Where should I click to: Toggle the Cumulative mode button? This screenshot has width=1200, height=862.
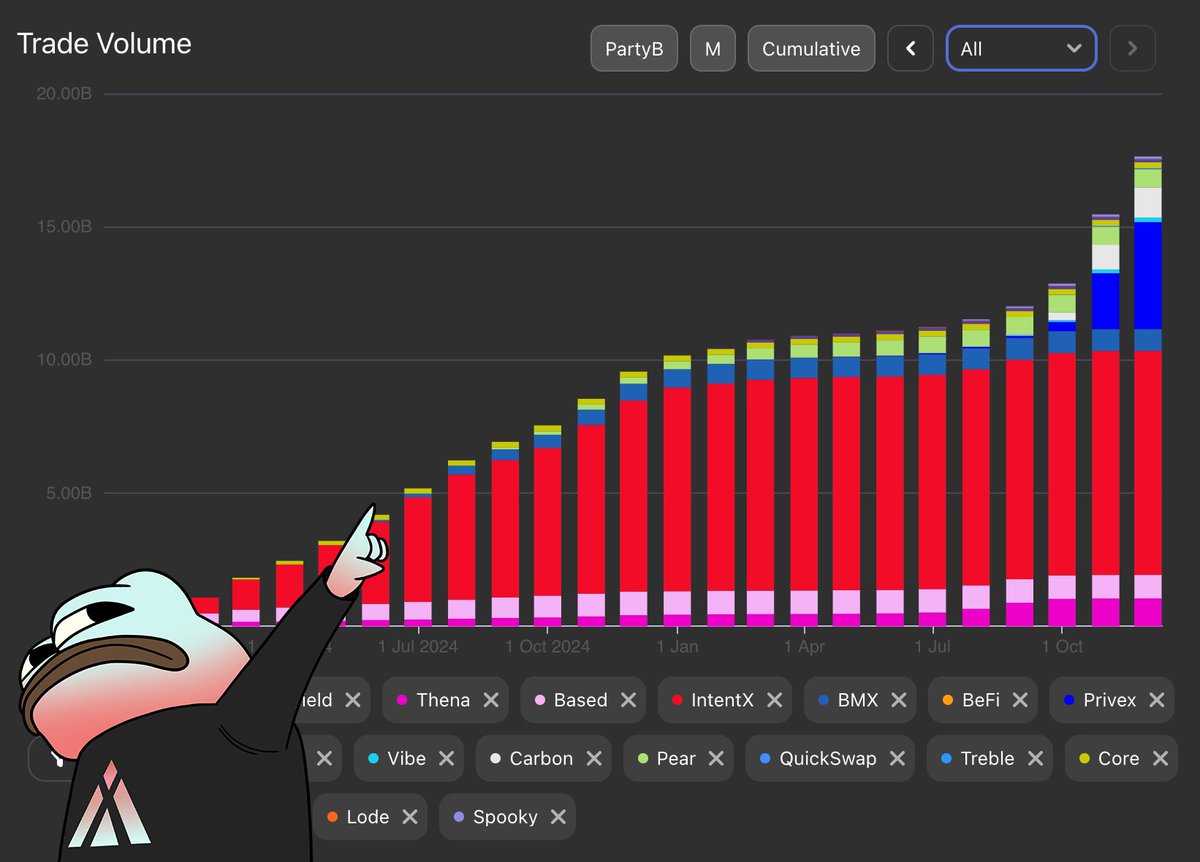811,48
